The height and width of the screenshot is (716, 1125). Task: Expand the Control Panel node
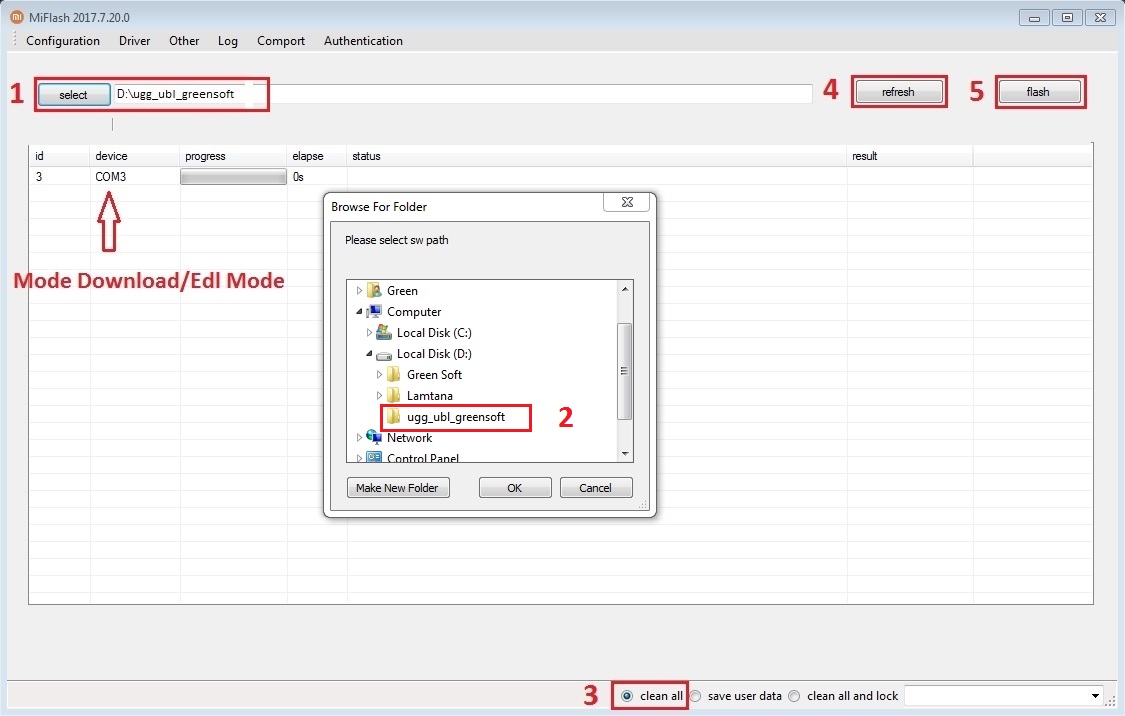[359, 458]
